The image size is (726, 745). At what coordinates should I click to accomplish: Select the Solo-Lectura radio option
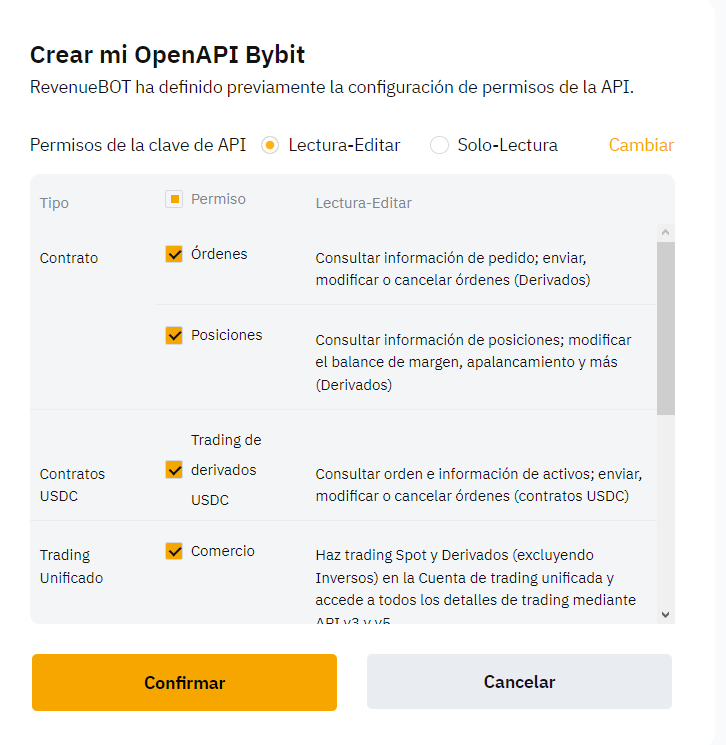click(x=439, y=145)
